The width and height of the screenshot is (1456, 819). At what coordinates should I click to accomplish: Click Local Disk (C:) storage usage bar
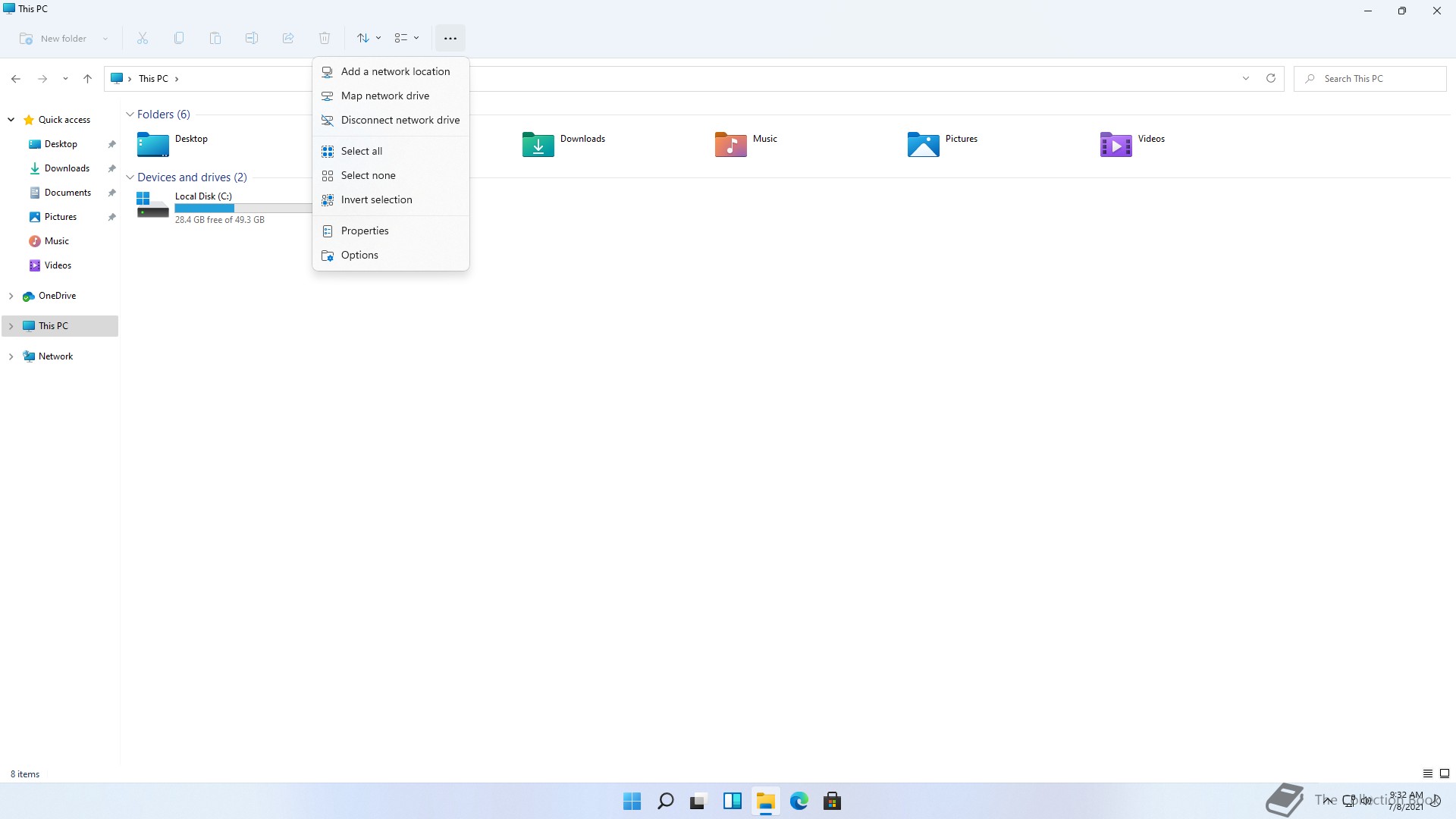(243, 208)
